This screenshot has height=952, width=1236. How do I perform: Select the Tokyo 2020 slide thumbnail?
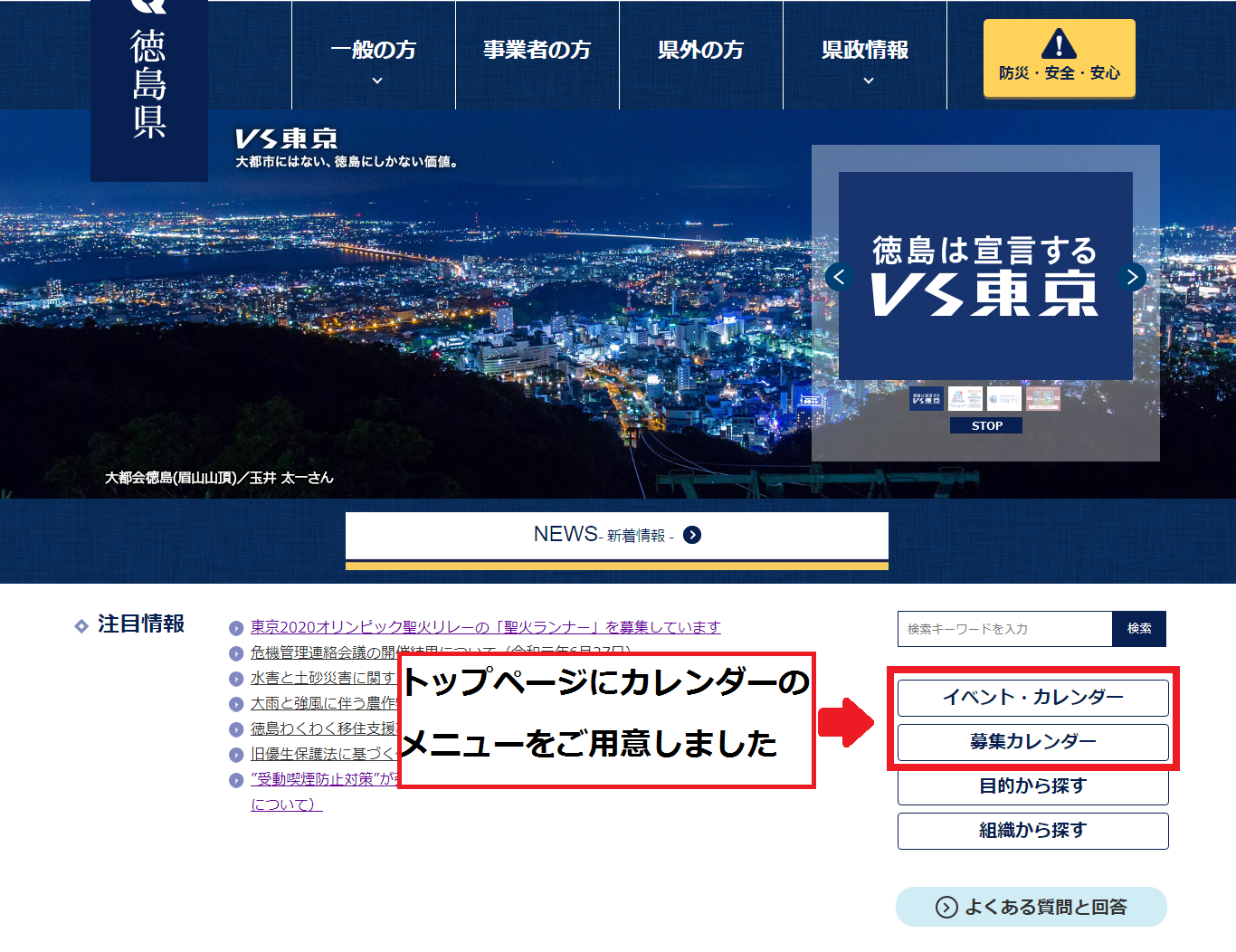pos(965,398)
